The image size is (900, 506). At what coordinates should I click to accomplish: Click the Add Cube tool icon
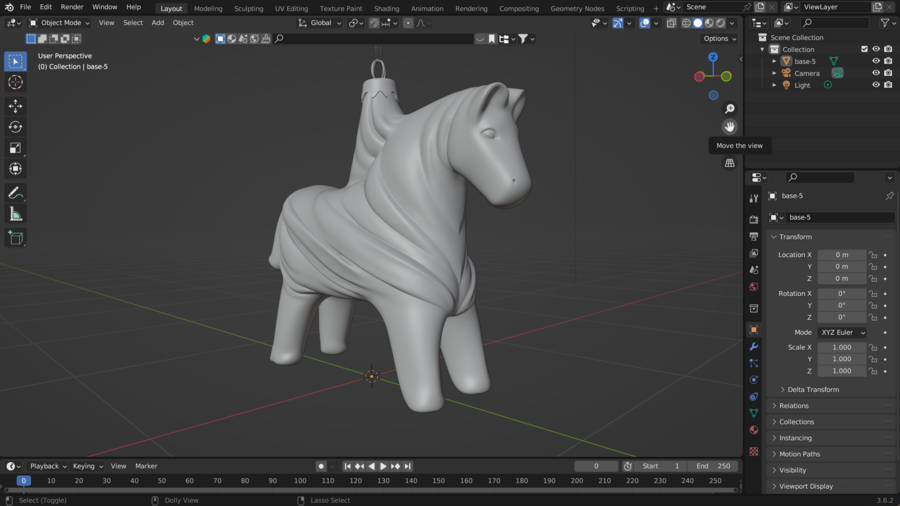[15, 238]
